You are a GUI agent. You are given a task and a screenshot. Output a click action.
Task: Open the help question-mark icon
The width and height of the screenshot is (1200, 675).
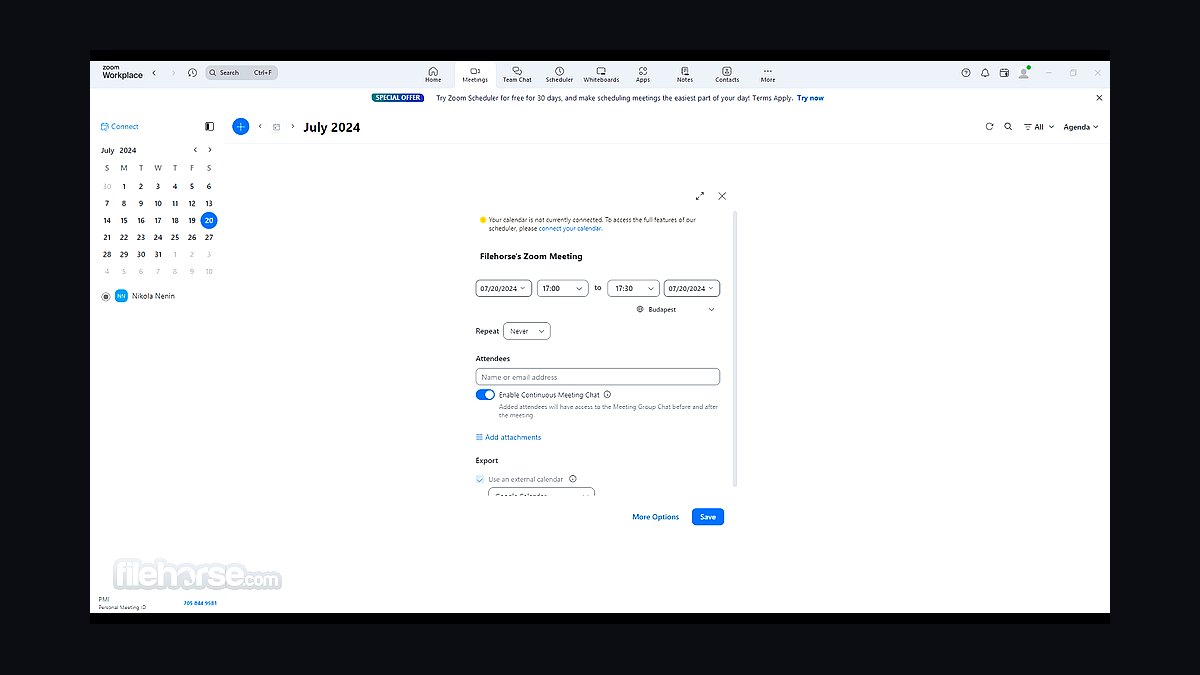tap(965, 73)
